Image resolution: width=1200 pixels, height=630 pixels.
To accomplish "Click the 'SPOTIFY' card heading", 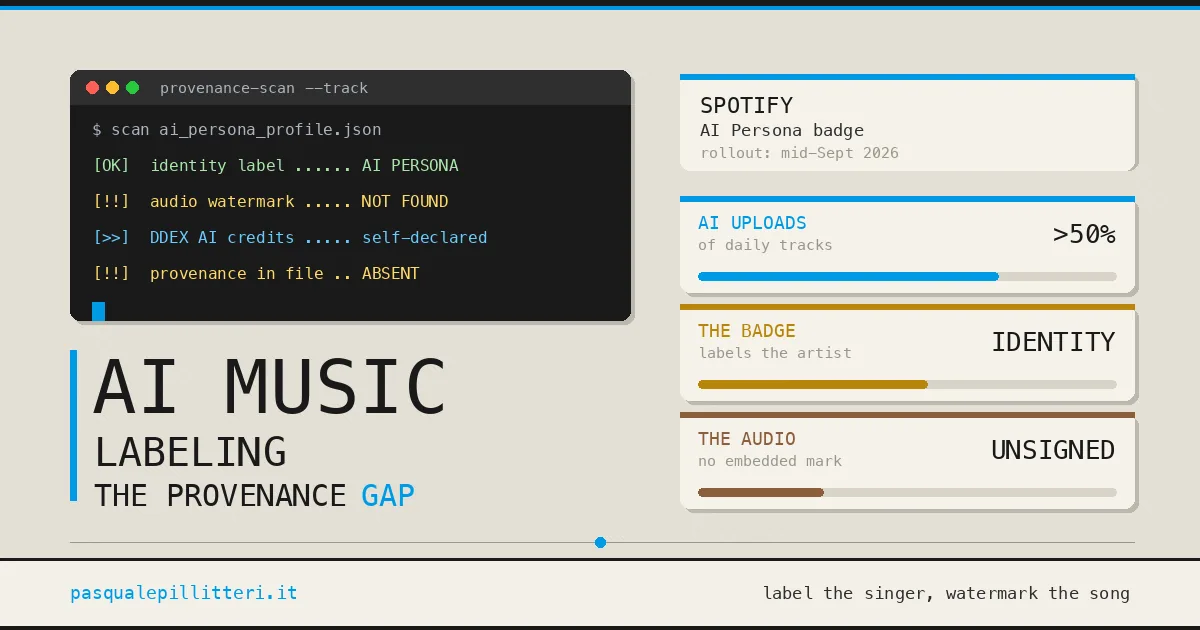I will (x=746, y=105).
